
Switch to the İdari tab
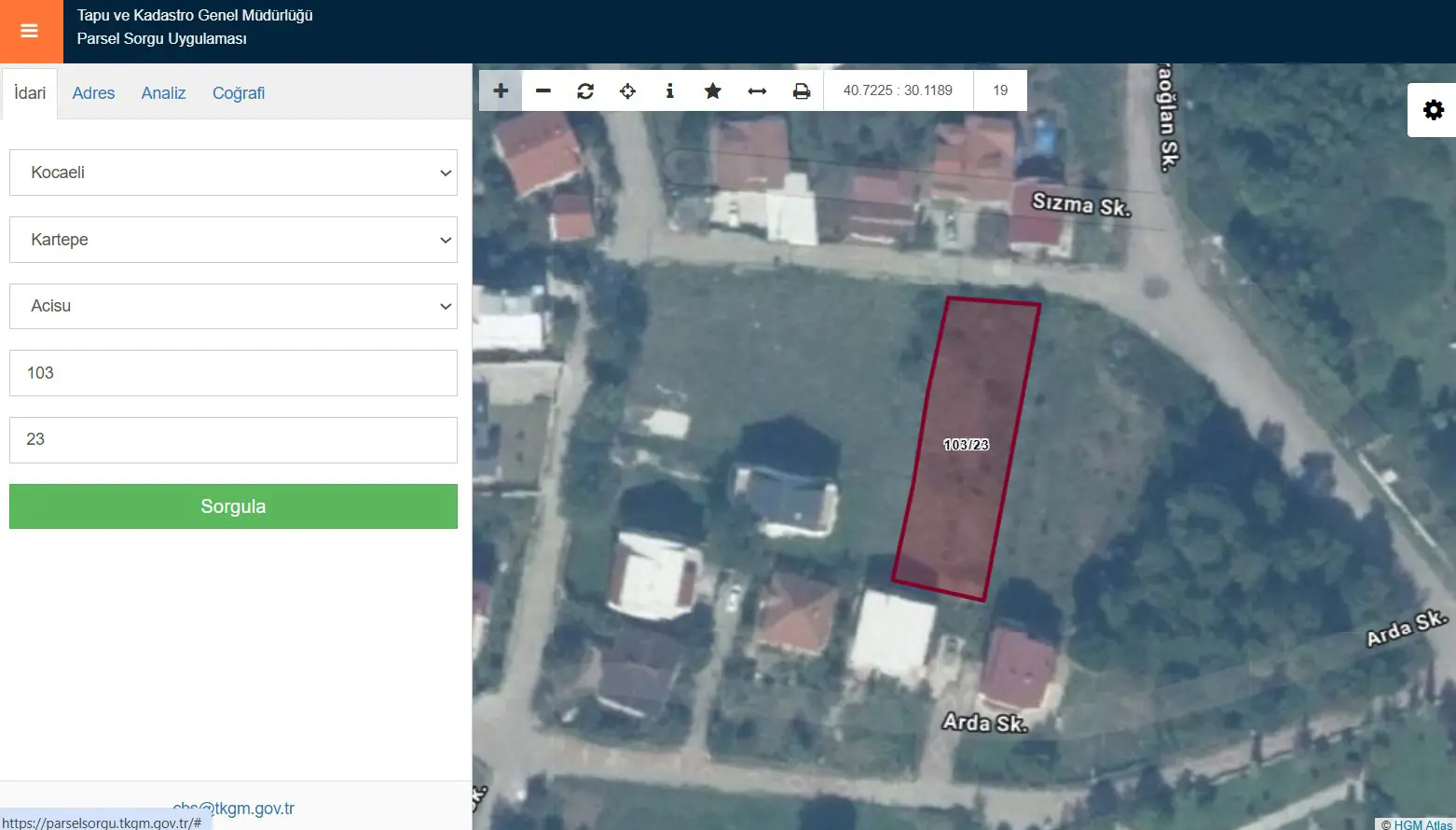click(x=30, y=93)
